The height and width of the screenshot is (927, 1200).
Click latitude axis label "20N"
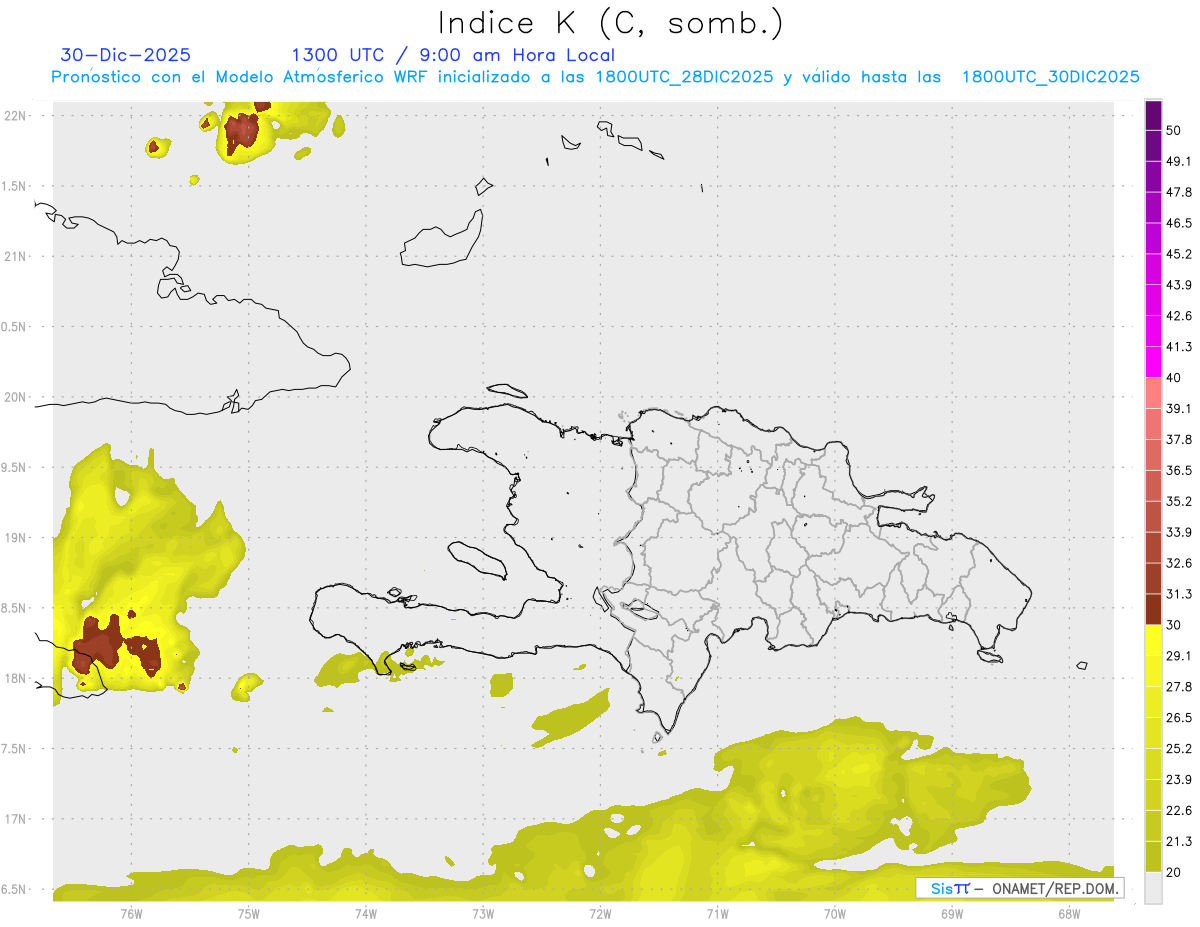[x=16, y=397]
